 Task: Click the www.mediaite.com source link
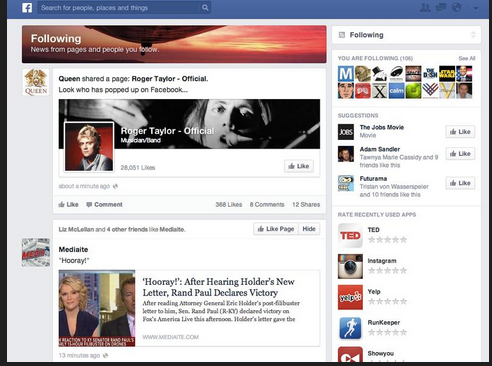[x=170, y=337]
